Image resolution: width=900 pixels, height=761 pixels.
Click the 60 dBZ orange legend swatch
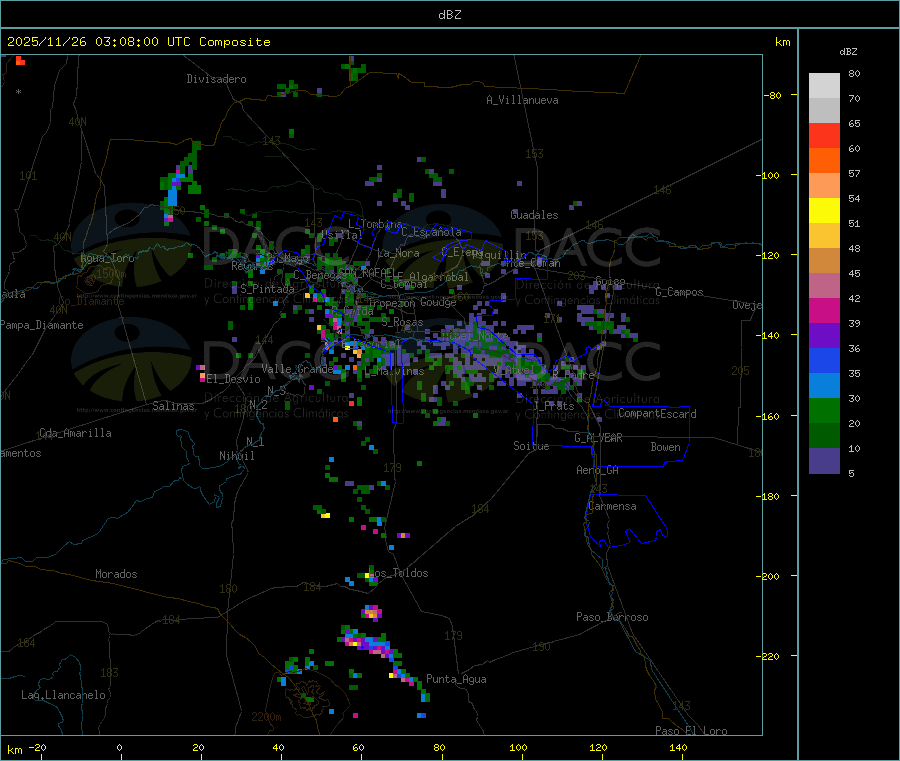[x=824, y=161]
